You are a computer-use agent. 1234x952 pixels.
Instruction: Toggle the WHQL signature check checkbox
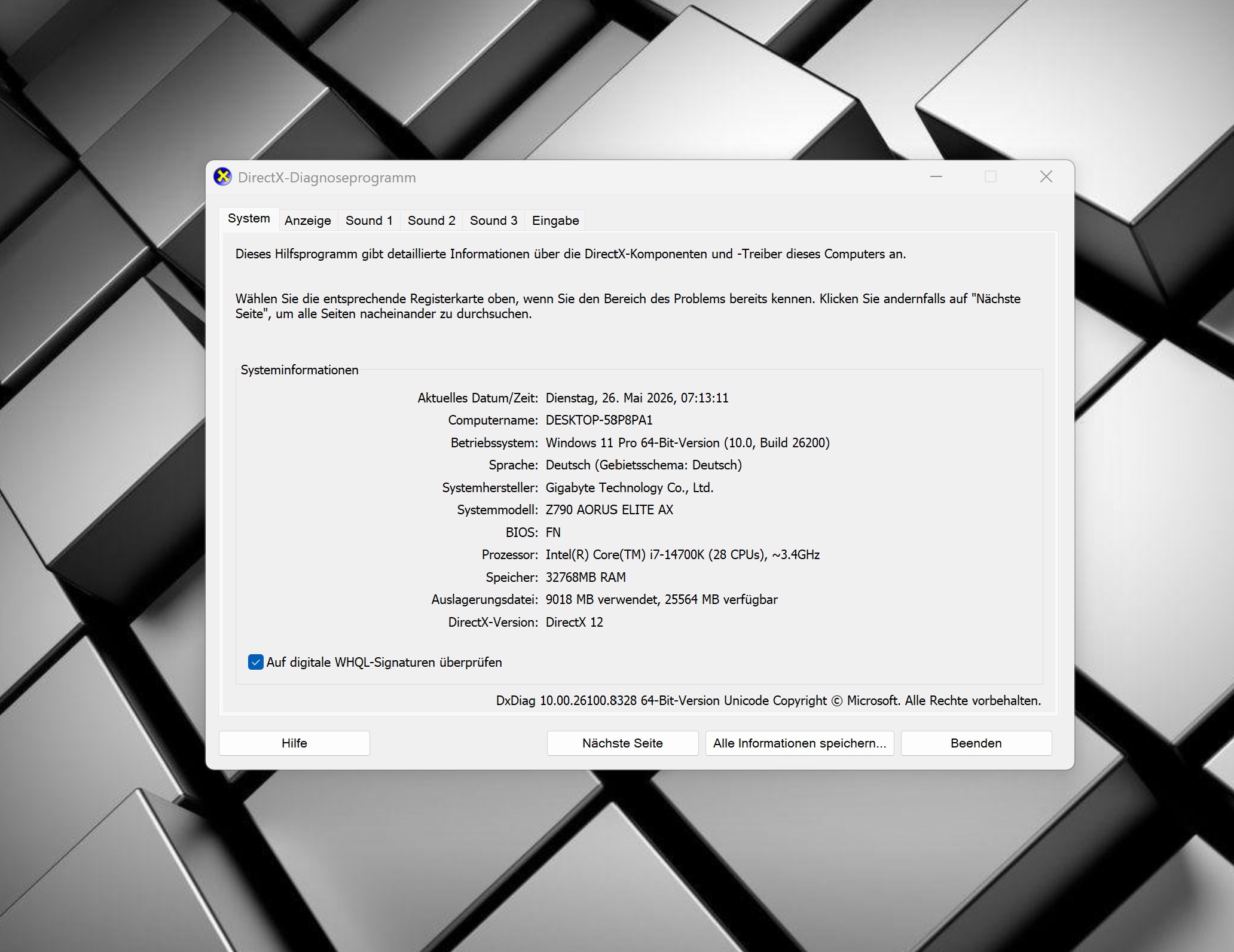pos(256,662)
